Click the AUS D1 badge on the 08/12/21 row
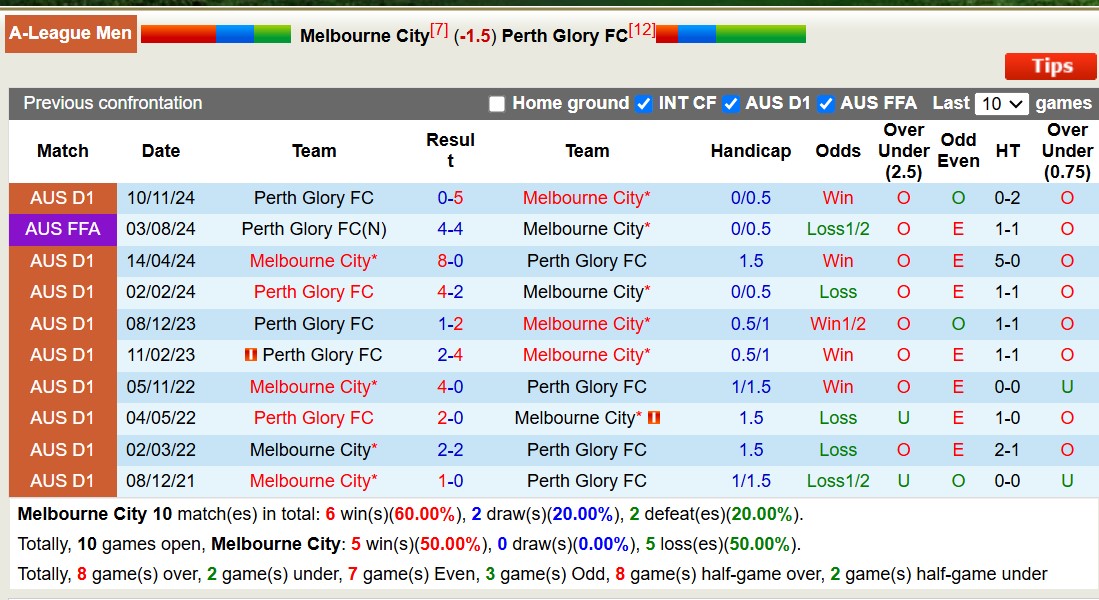Image resolution: width=1099 pixels, height=600 pixels. click(x=62, y=481)
